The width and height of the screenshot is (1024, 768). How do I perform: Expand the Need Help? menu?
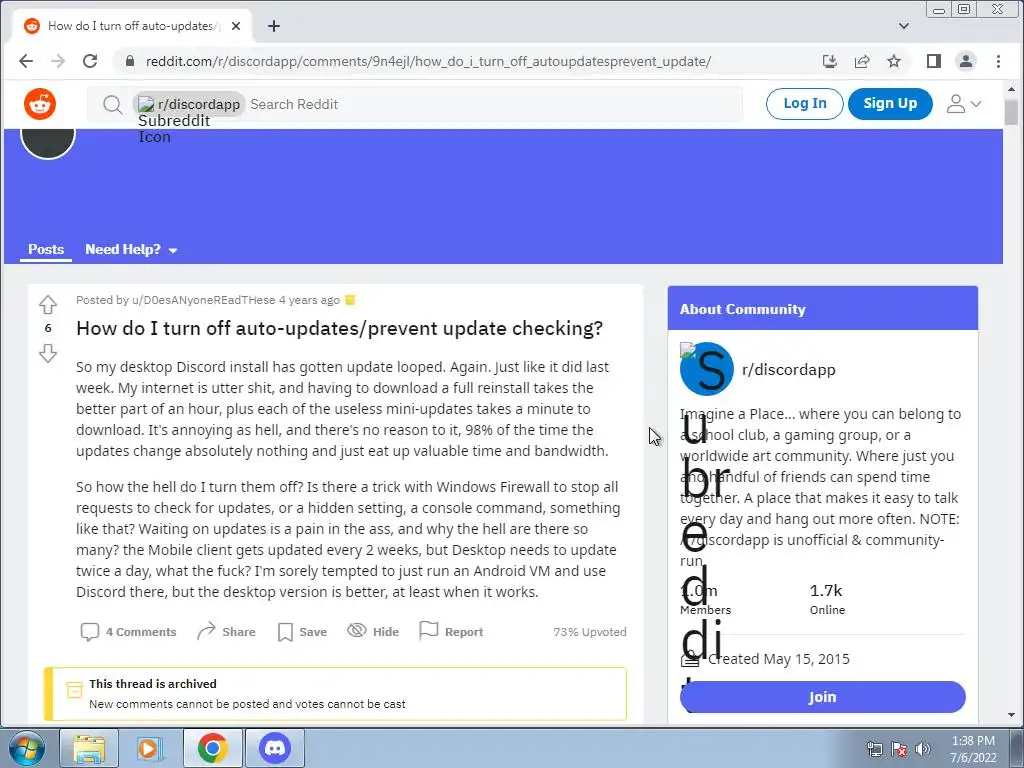point(131,249)
